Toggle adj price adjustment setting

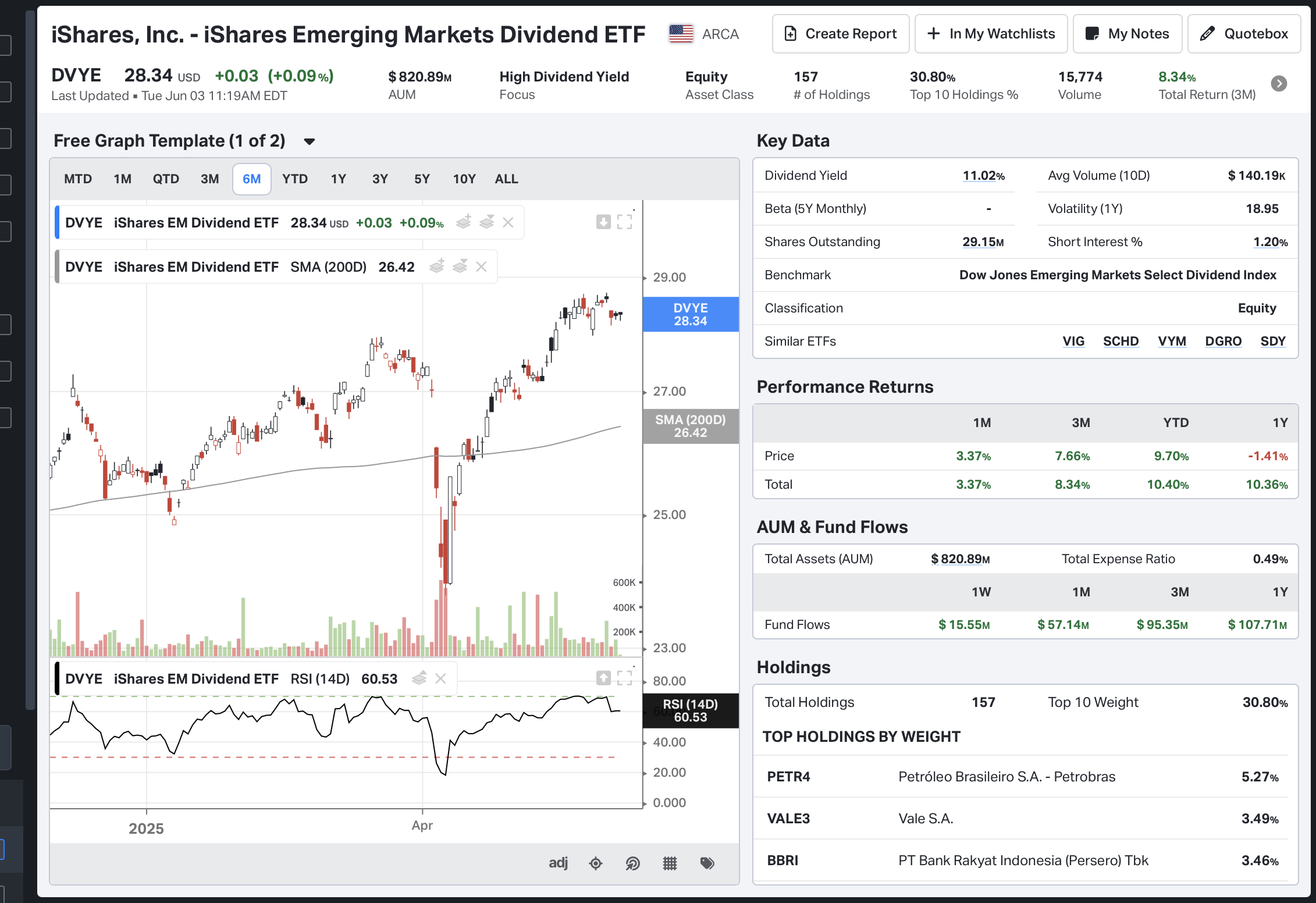coord(558,863)
